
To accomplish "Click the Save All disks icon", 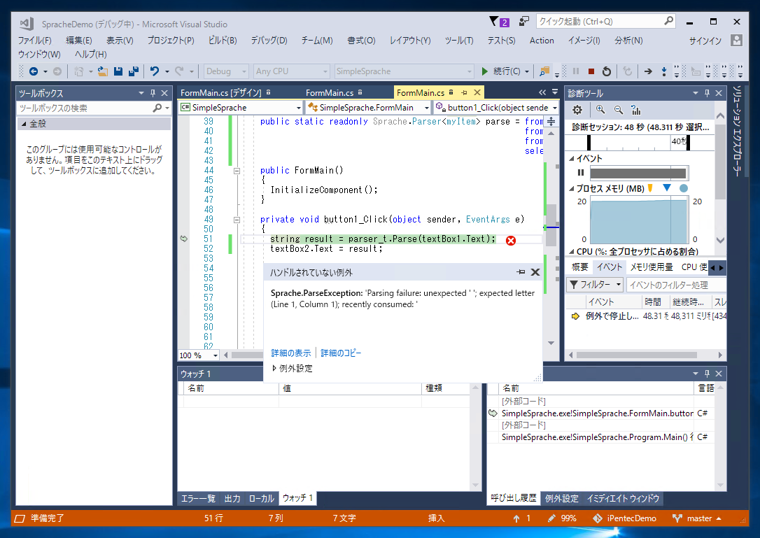I will [134, 71].
